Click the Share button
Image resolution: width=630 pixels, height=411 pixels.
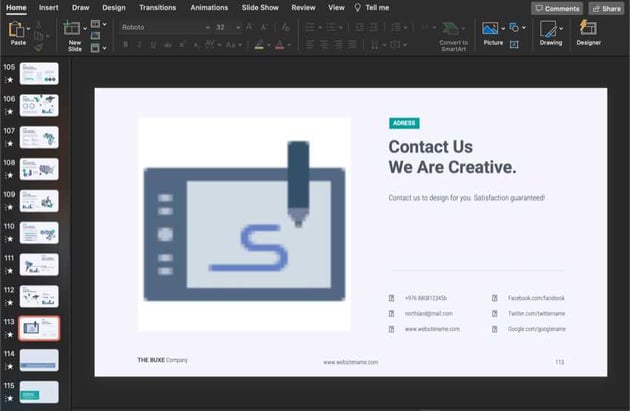pyautogui.click(x=606, y=8)
